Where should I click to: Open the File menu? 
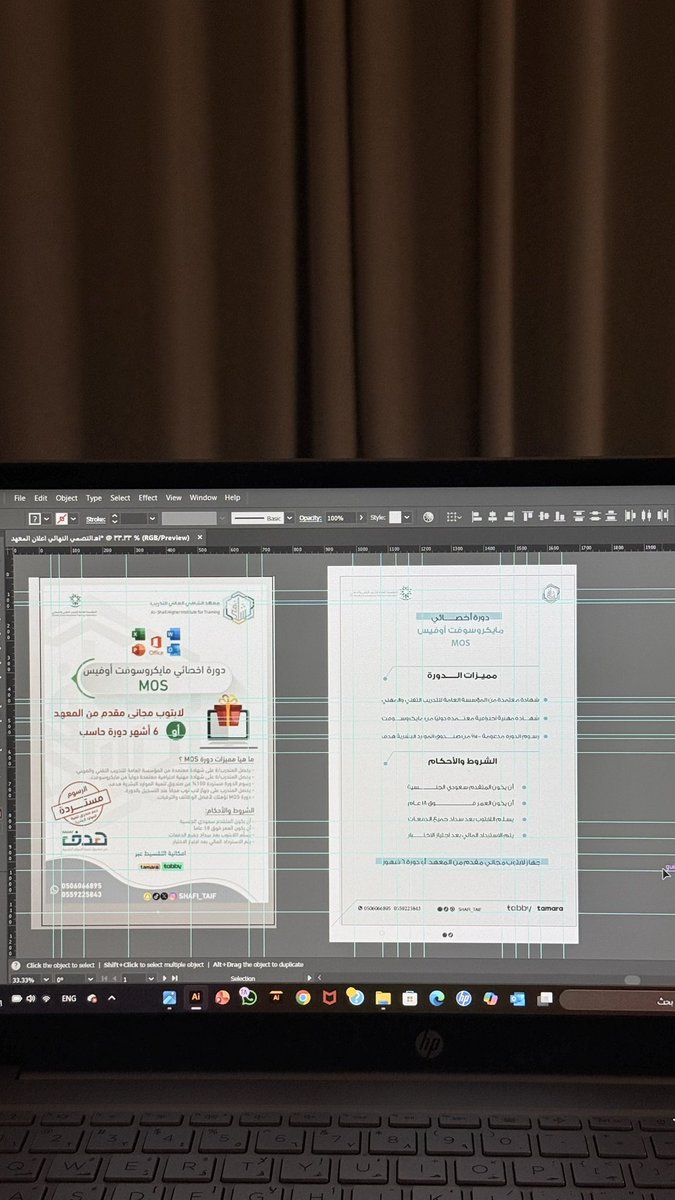(x=20, y=497)
